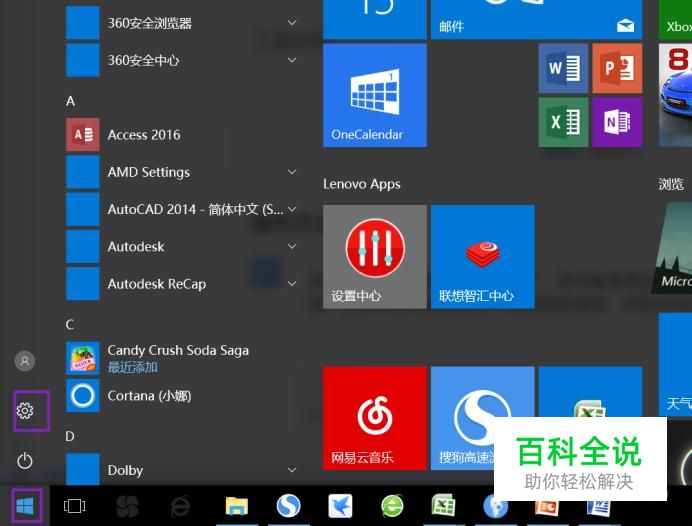The height and width of the screenshot is (526, 692).
Task: Open the 天气 weather tile
Action: [675, 364]
